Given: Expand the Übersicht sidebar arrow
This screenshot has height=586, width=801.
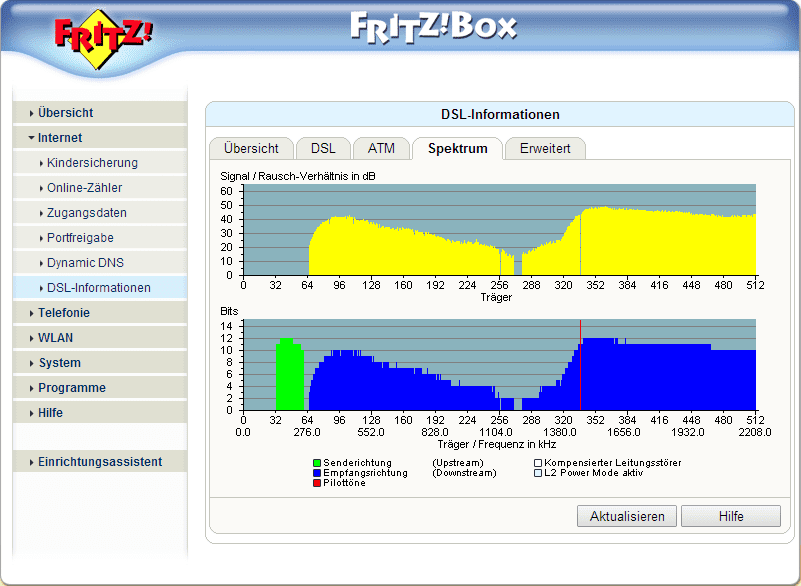Looking at the screenshot, I should pyautogui.click(x=32, y=113).
